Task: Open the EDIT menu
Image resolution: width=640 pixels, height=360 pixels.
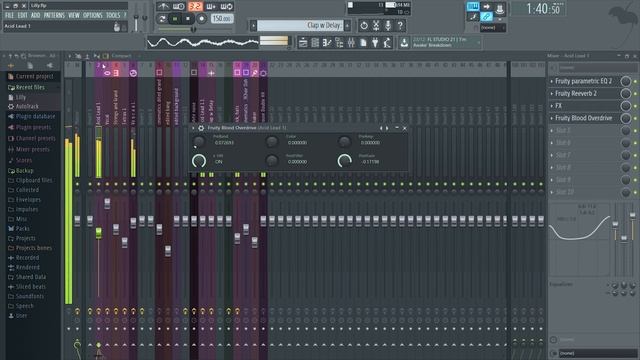Action: click(22, 15)
